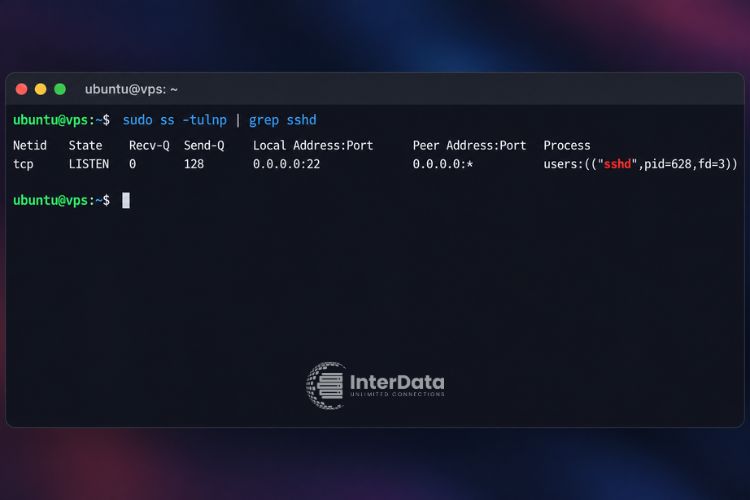Click the Recv-Q value '0'

[x=132, y=164]
